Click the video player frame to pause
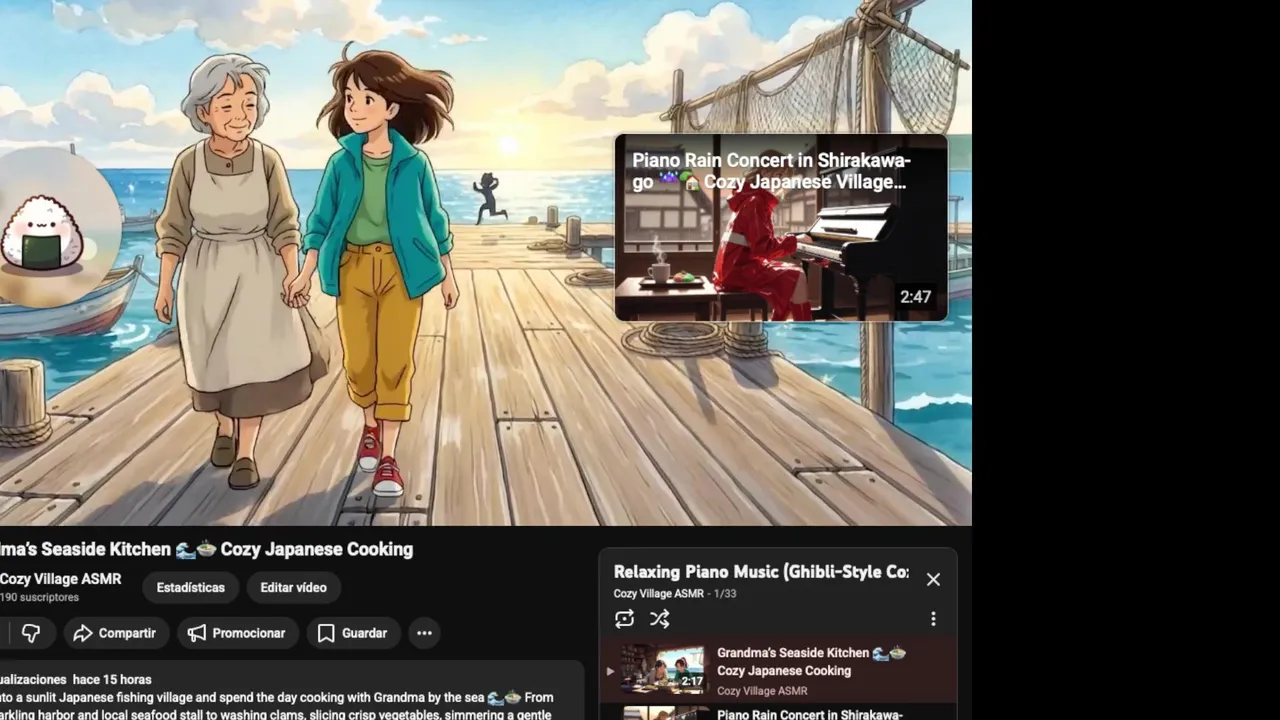The image size is (1280, 720). pyautogui.click(x=486, y=262)
